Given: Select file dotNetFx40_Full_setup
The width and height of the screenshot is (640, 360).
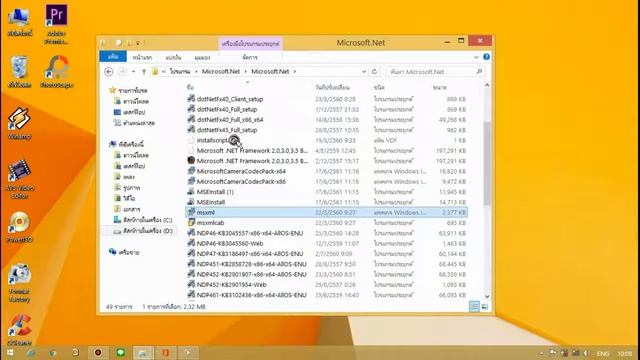Looking at the screenshot, I should pos(227,109).
